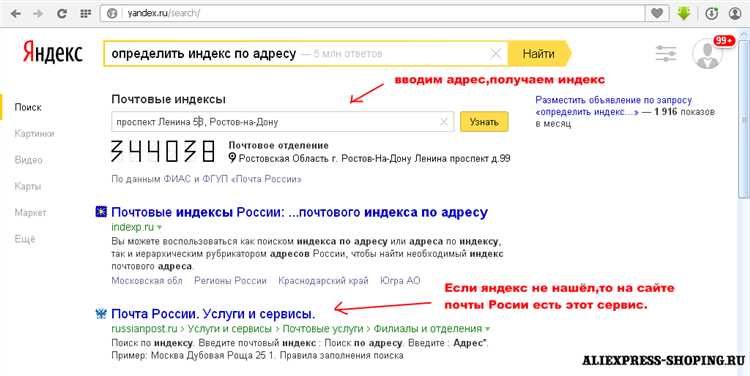This screenshot has width=750, height=376.
Task: Open the Ещё menu item
Action: pos(25,239)
